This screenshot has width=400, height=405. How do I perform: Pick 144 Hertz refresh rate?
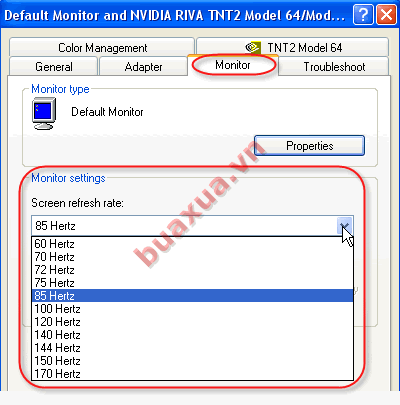[192, 348]
